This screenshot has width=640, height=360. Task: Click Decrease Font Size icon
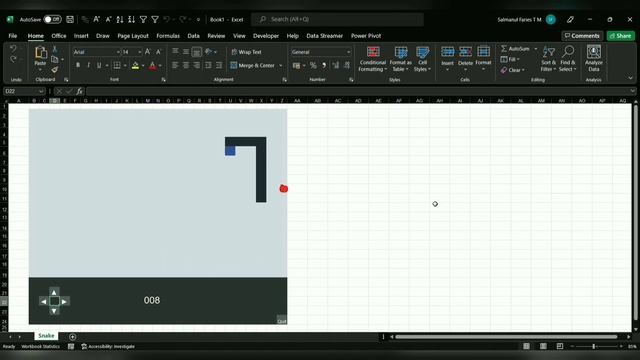point(158,52)
